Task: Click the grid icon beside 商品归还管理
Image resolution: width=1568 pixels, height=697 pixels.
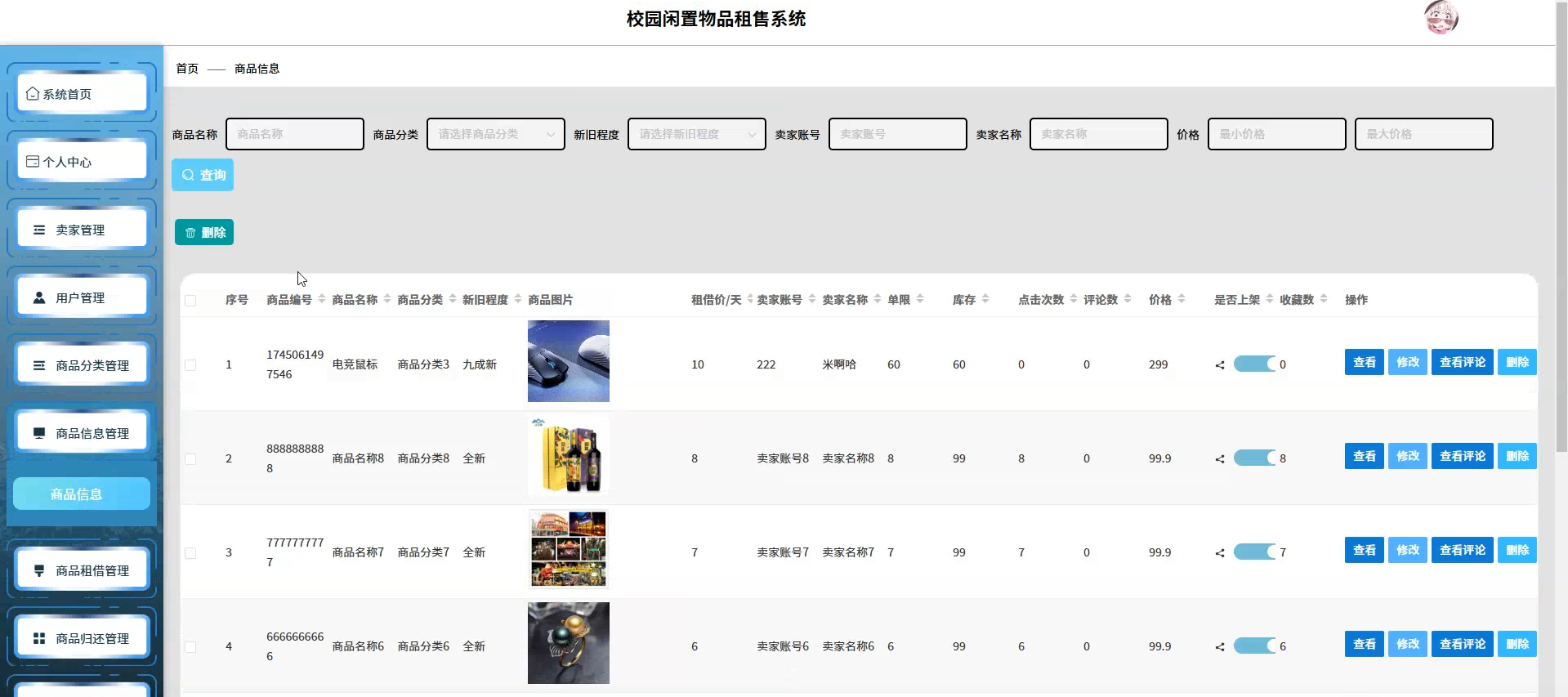Action: pos(39,638)
